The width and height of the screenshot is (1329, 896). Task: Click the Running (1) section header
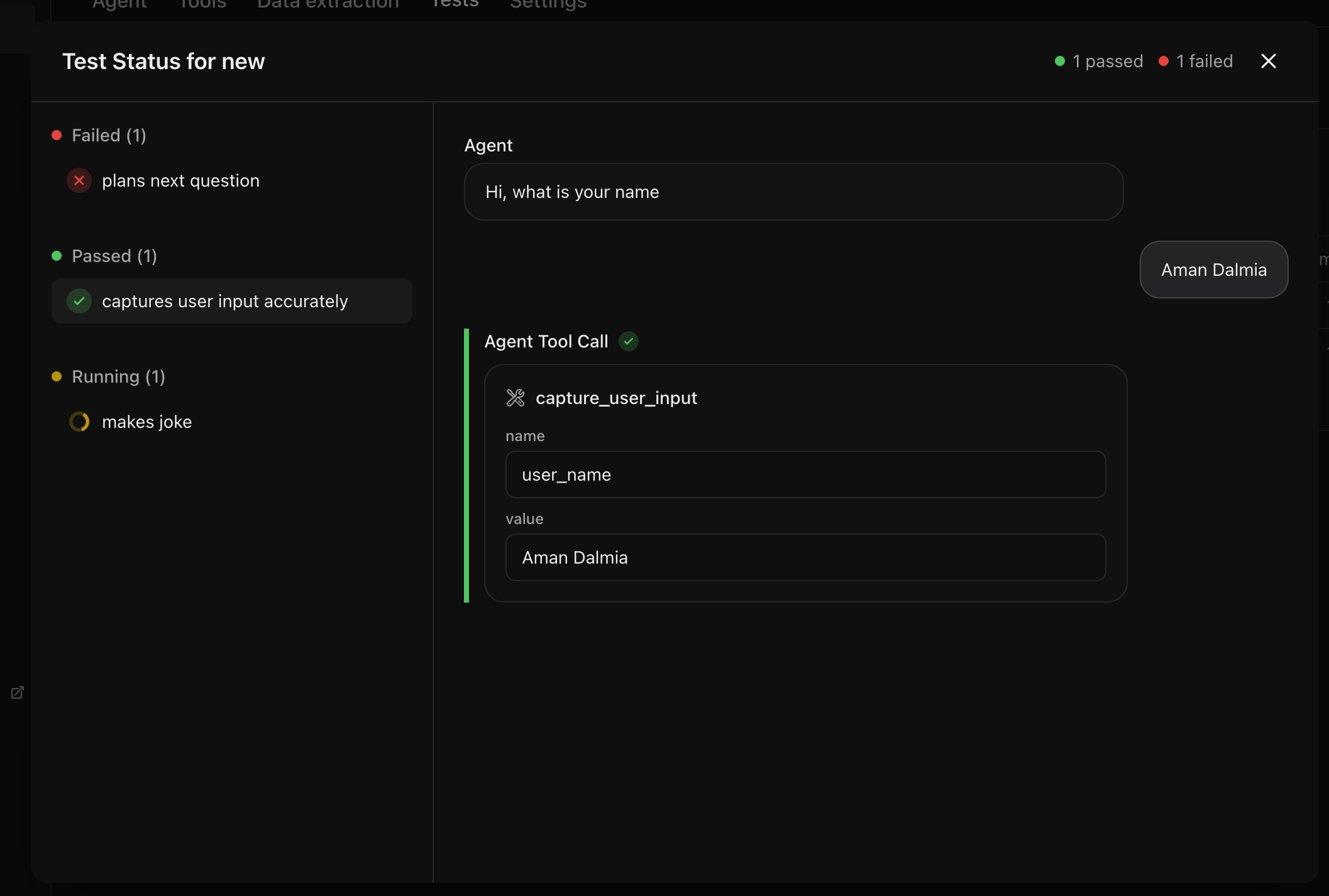[118, 377]
